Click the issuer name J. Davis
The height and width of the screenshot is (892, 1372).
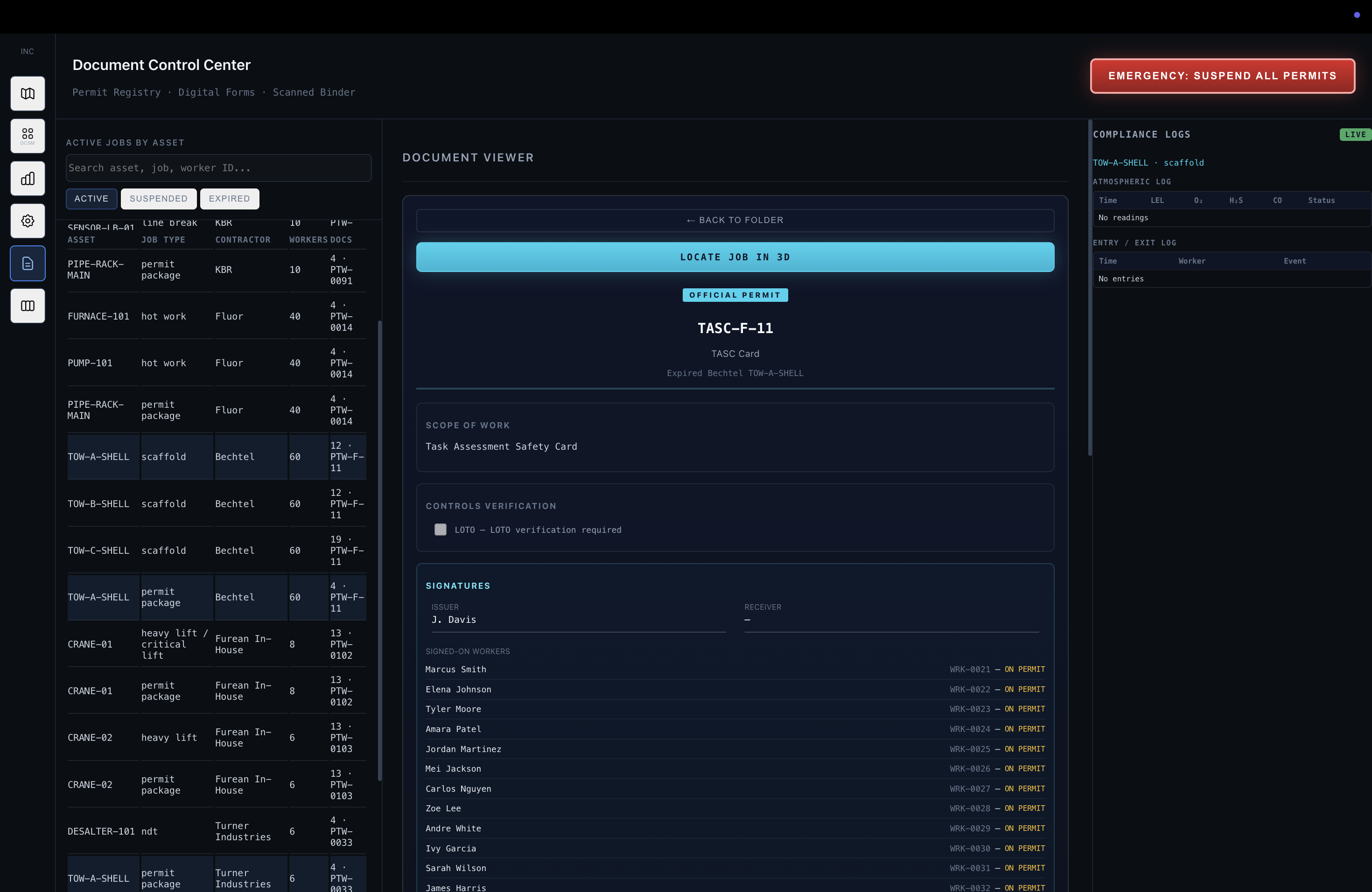click(x=454, y=620)
